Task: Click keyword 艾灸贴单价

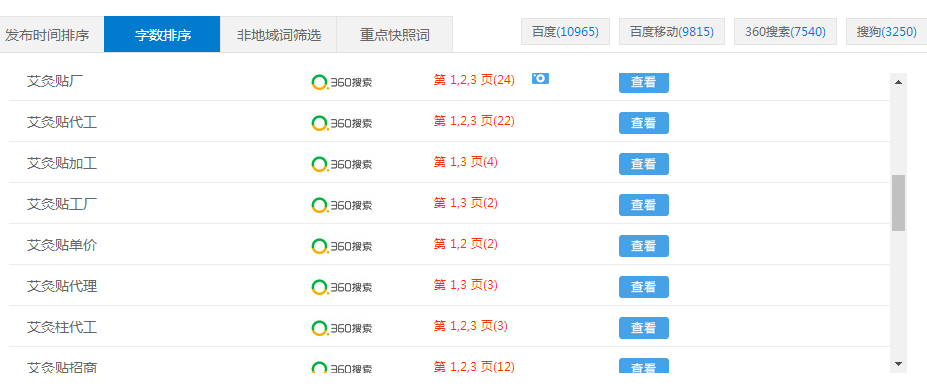Action: click(62, 245)
